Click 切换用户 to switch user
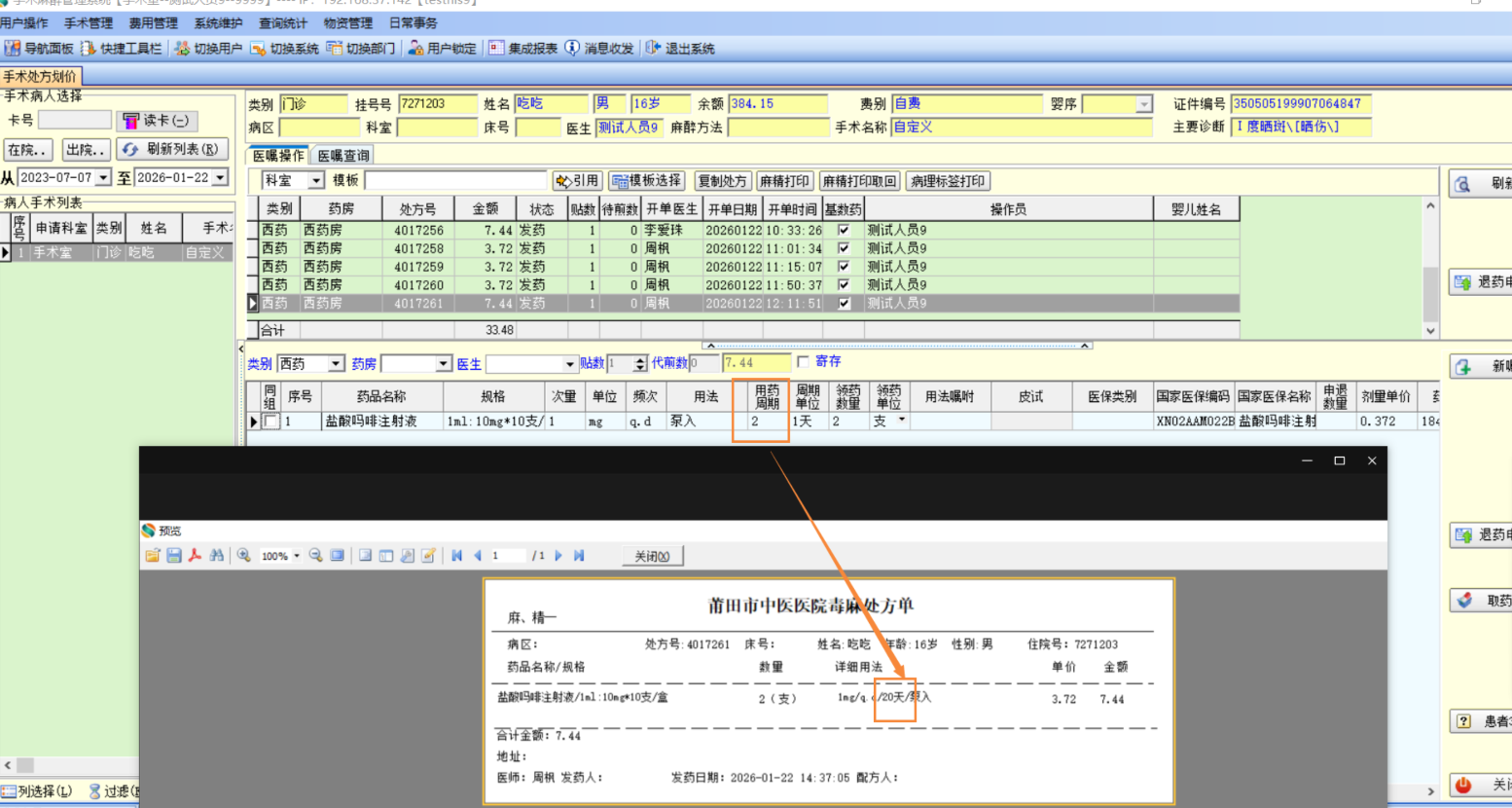The height and width of the screenshot is (808, 1512). point(208,48)
